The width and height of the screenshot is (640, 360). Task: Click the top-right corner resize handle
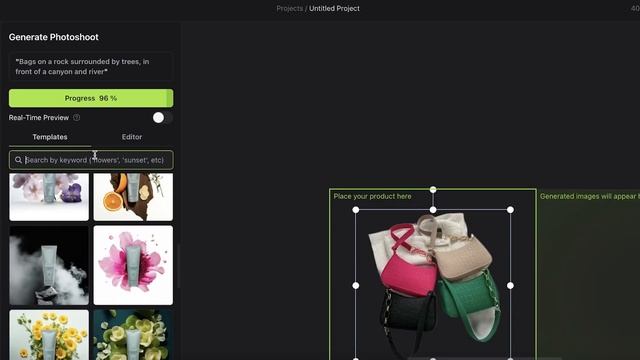point(510,210)
